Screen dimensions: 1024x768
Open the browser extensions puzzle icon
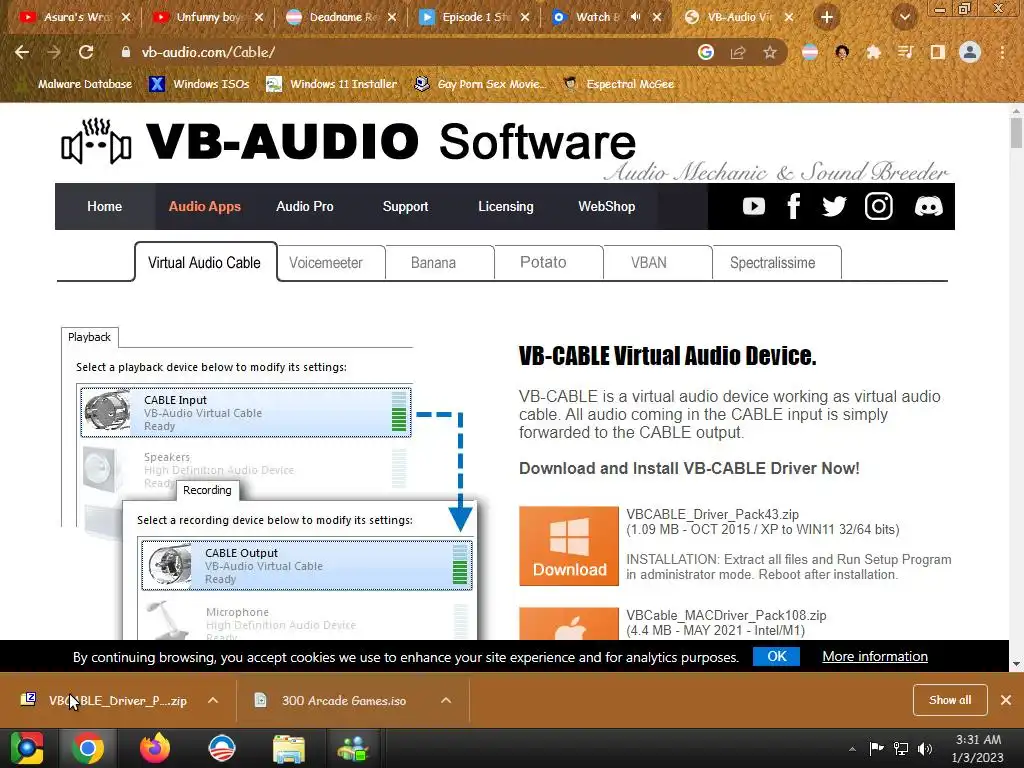873,52
